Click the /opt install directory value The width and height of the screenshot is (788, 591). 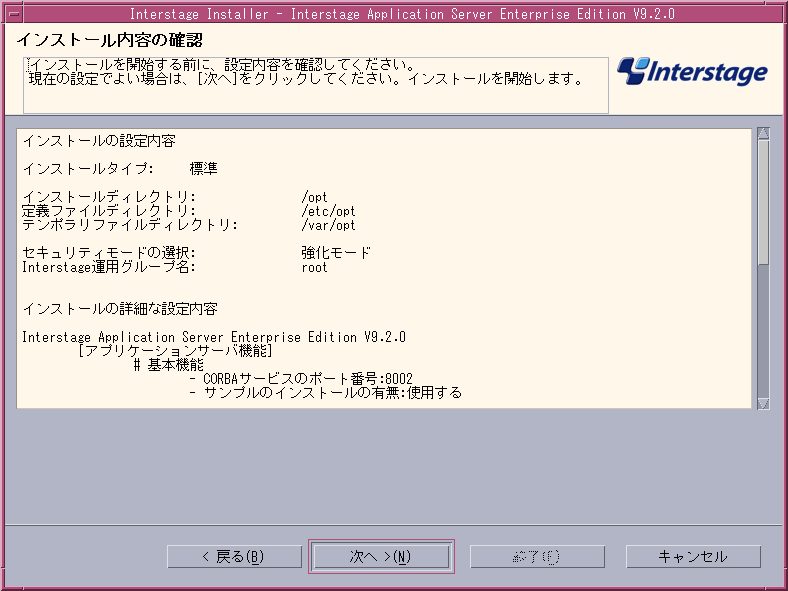tap(314, 197)
